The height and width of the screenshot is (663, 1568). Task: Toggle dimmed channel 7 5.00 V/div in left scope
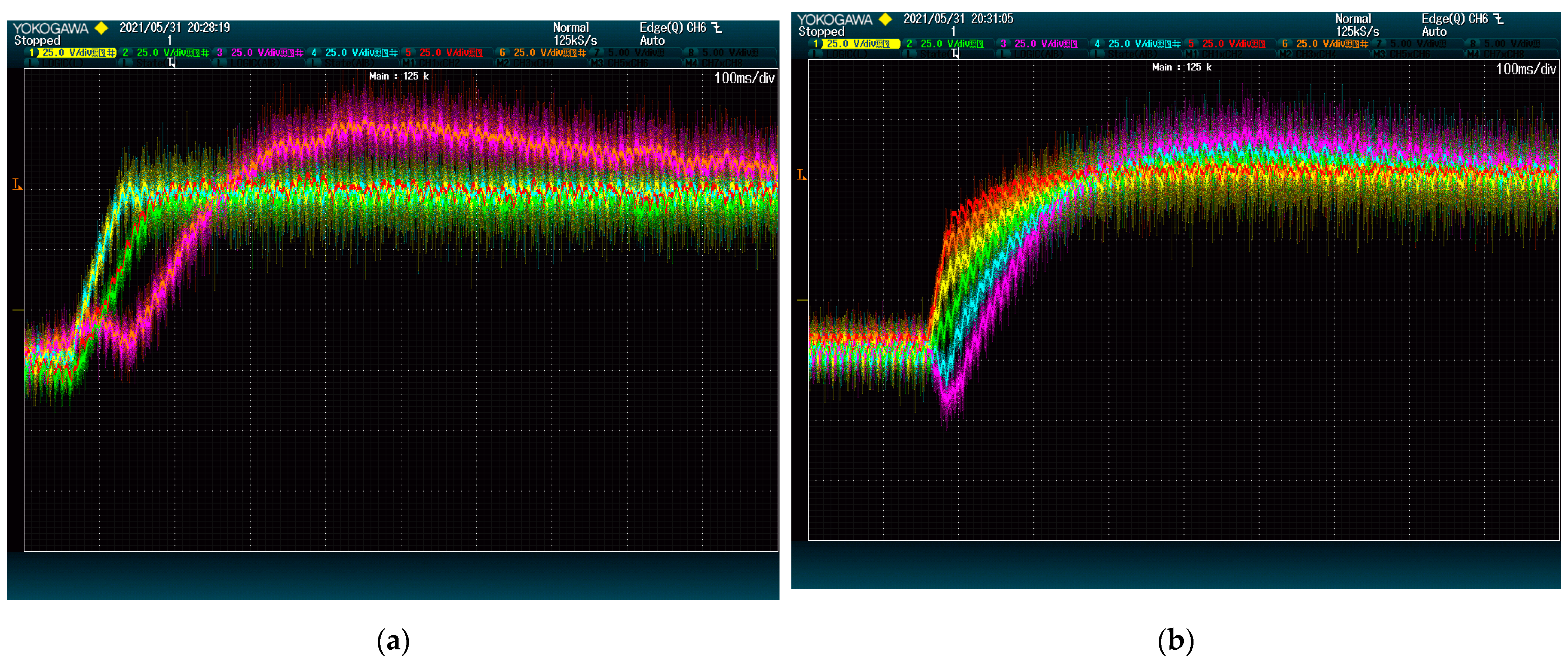click(x=630, y=53)
